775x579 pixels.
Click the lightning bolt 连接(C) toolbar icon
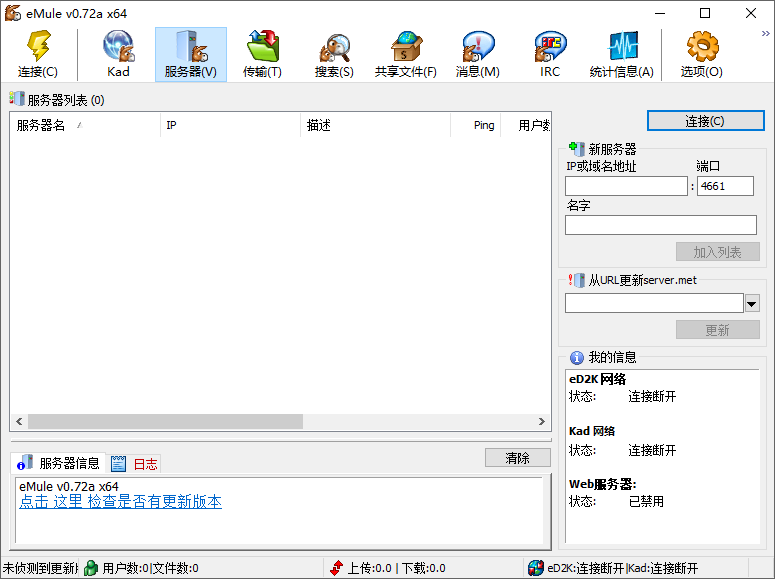38,54
